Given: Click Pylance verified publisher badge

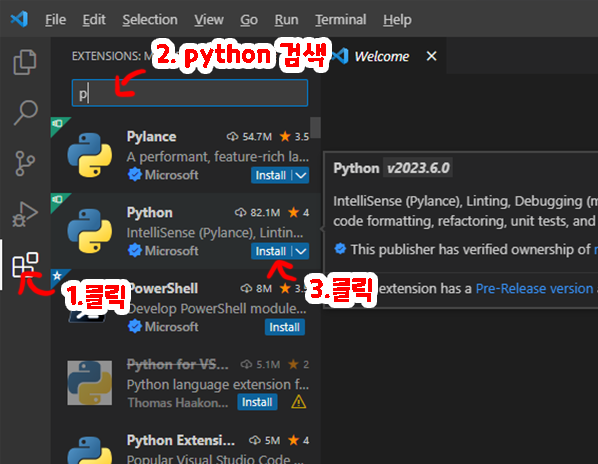Looking at the screenshot, I should coord(135,175).
